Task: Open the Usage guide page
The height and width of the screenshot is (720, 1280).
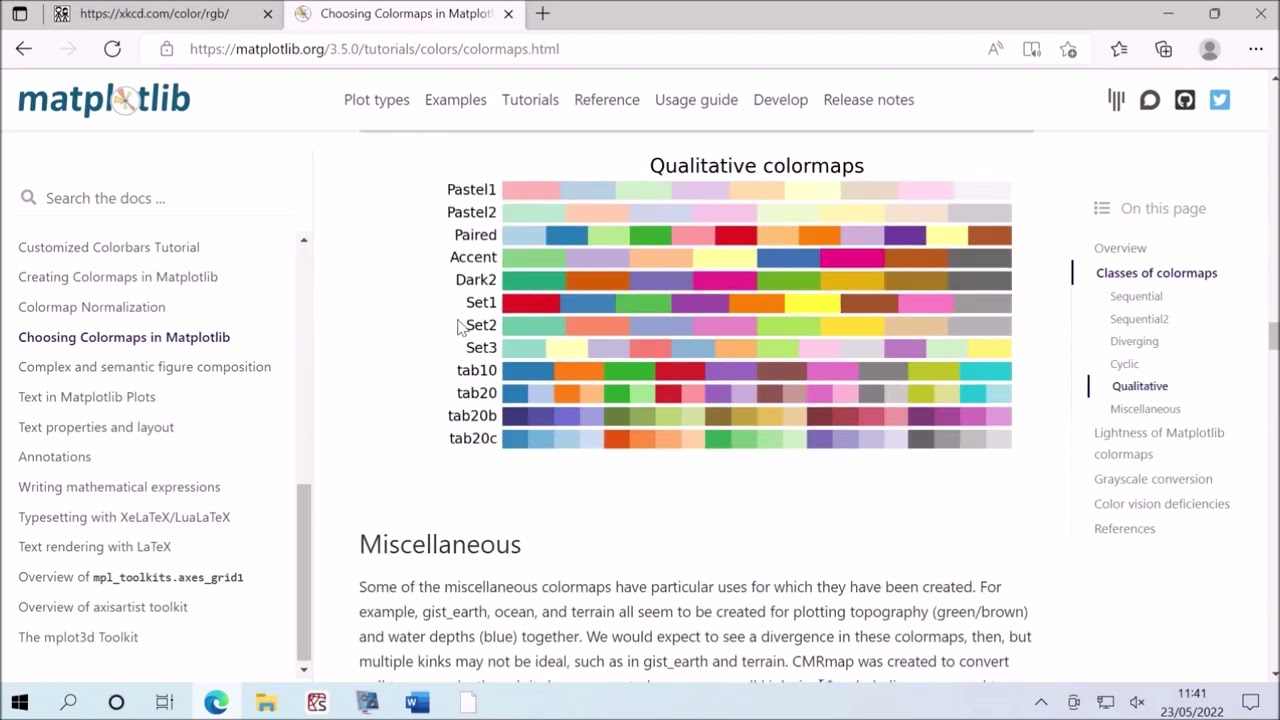Action: click(x=696, y=100)
